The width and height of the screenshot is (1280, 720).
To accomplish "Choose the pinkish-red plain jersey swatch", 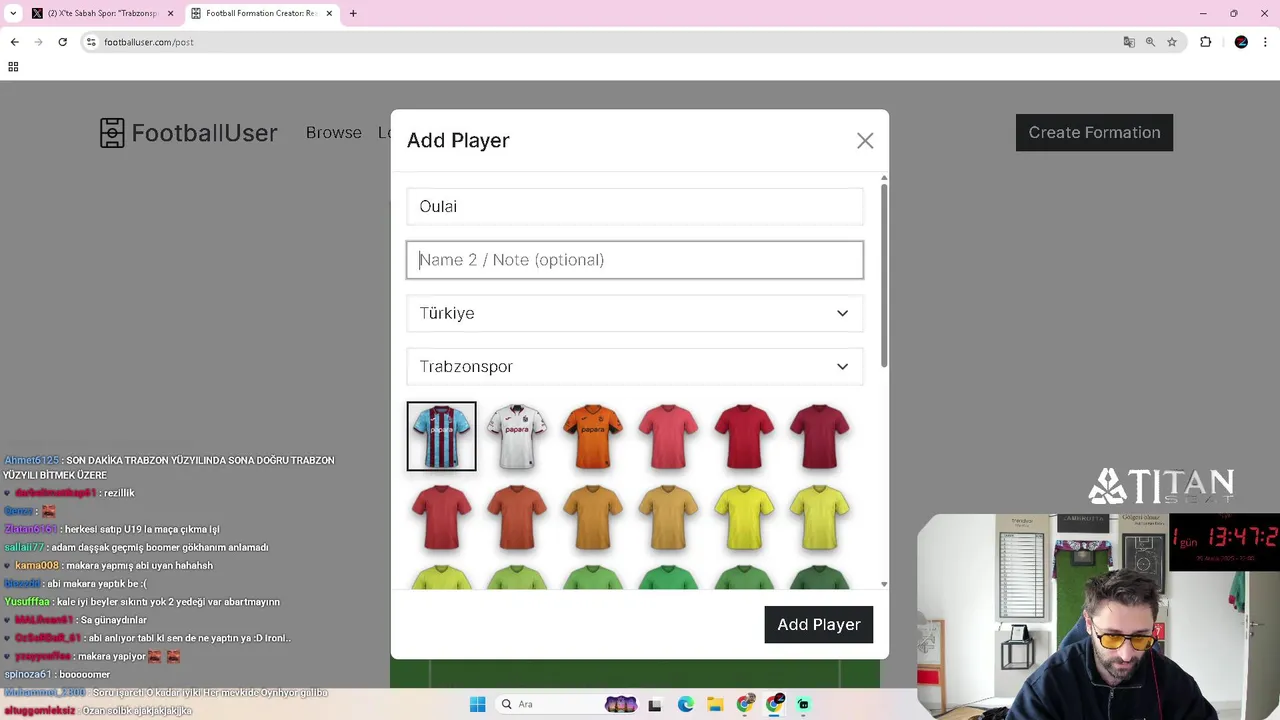I will (x=668, y=436).
